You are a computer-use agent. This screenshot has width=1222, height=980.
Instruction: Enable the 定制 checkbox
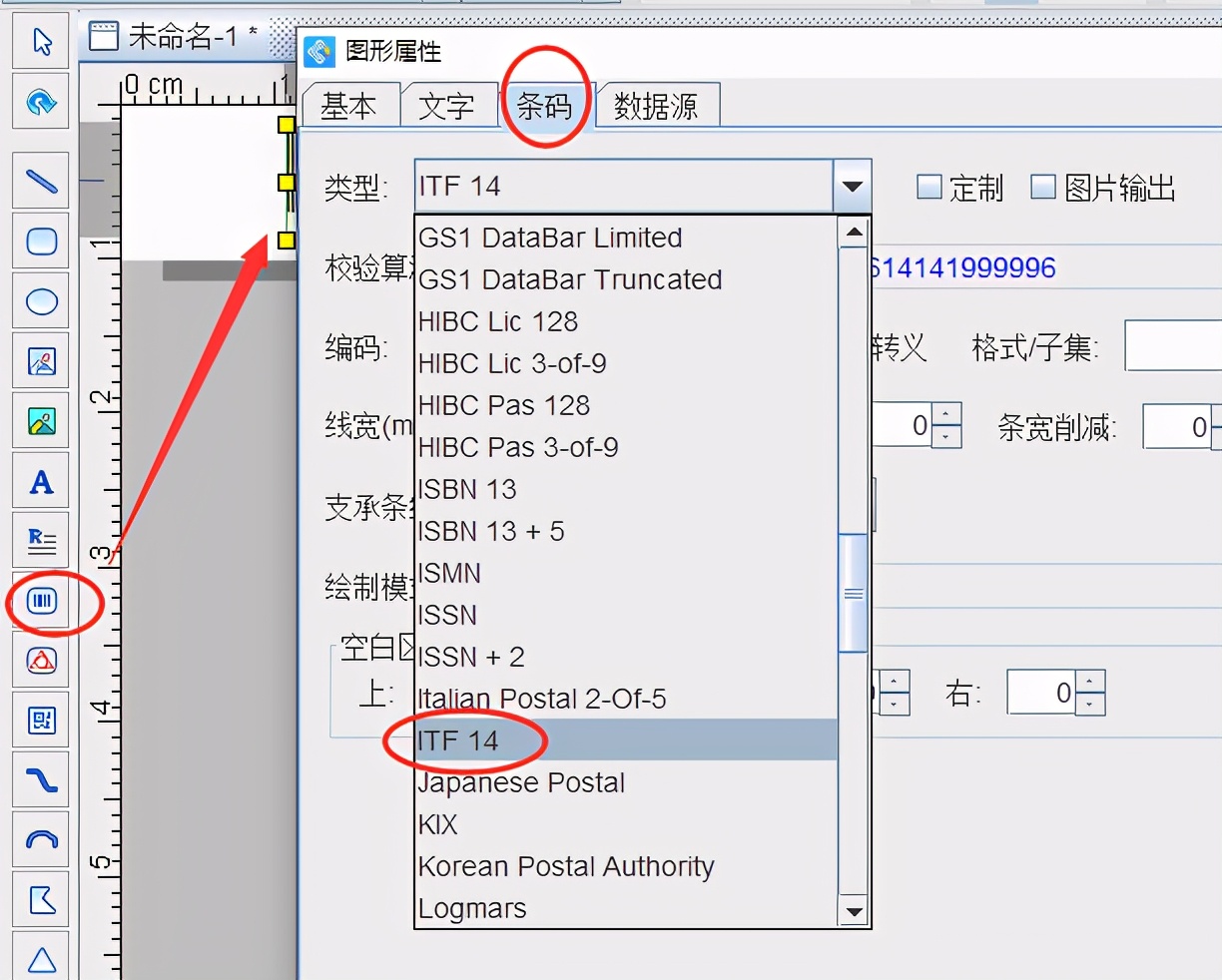tap(929, 187)
